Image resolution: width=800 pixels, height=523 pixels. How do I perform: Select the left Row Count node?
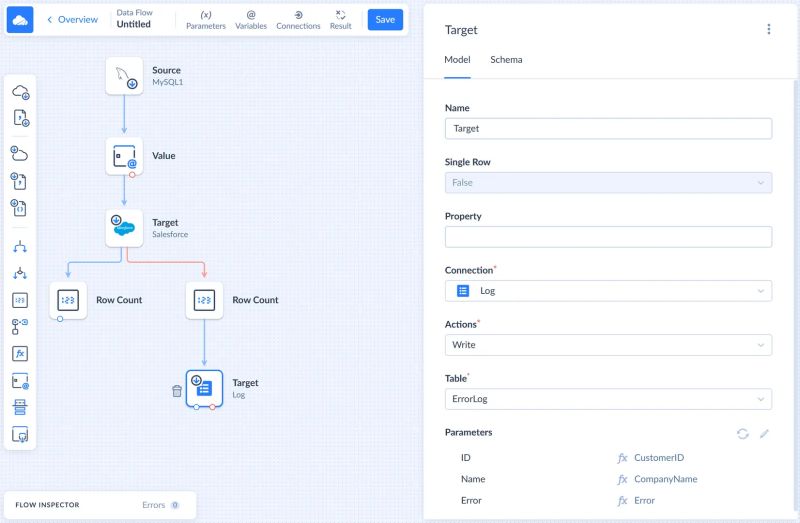tap(68, 301)
